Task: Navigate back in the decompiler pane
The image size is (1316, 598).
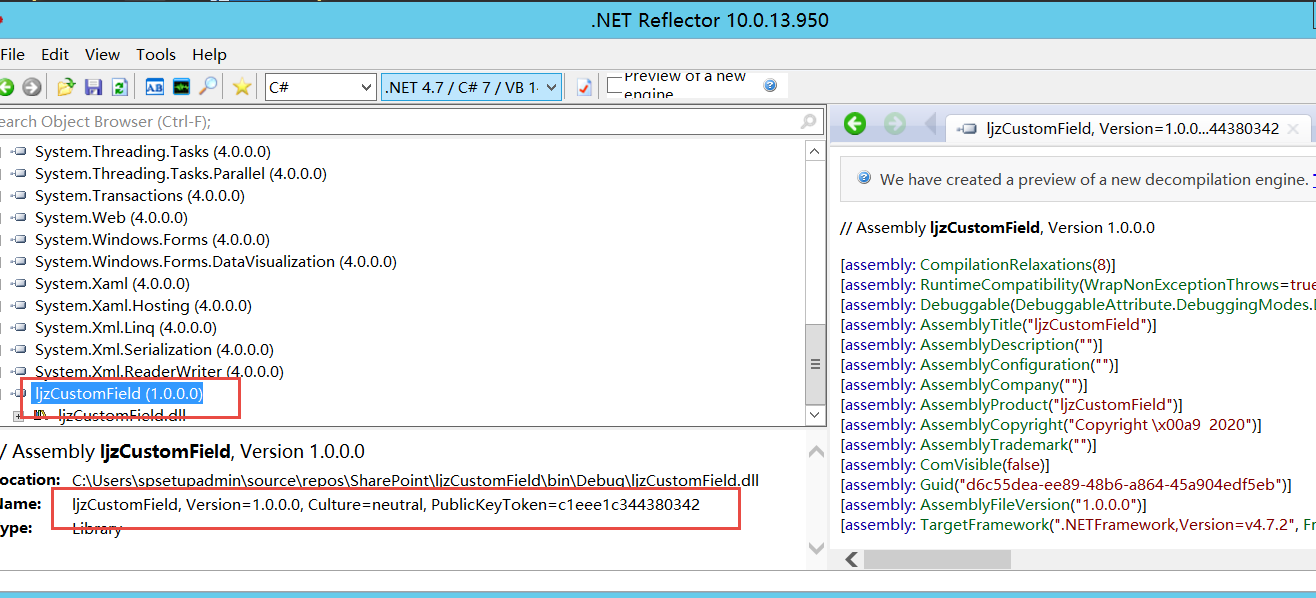Action: (855, 124)
